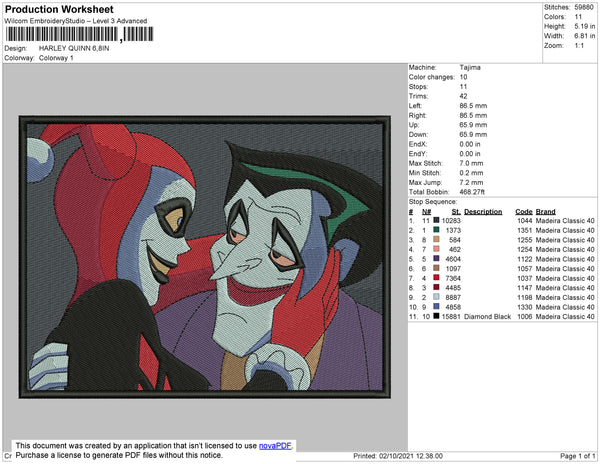Click the tan swatch for code 1255
Viewport: 600px width, 464px height.
[435, 240]
